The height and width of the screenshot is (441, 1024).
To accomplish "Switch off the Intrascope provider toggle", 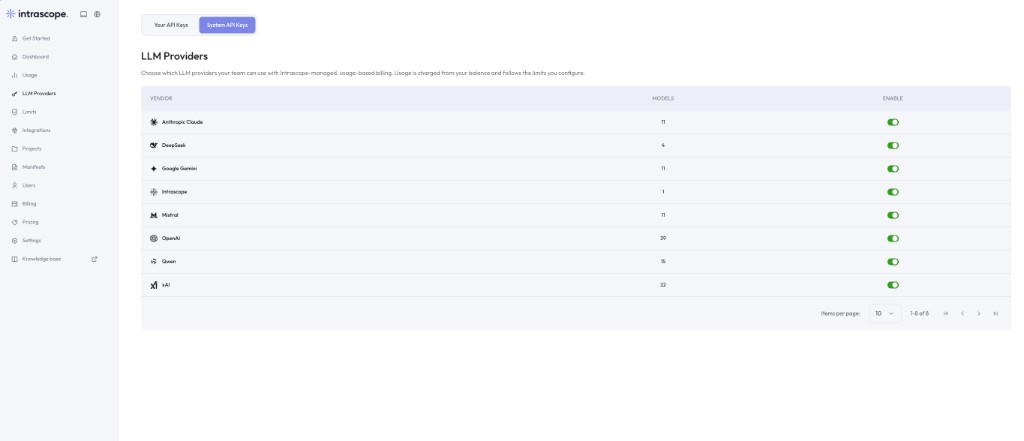I will (x=893, y=192).
